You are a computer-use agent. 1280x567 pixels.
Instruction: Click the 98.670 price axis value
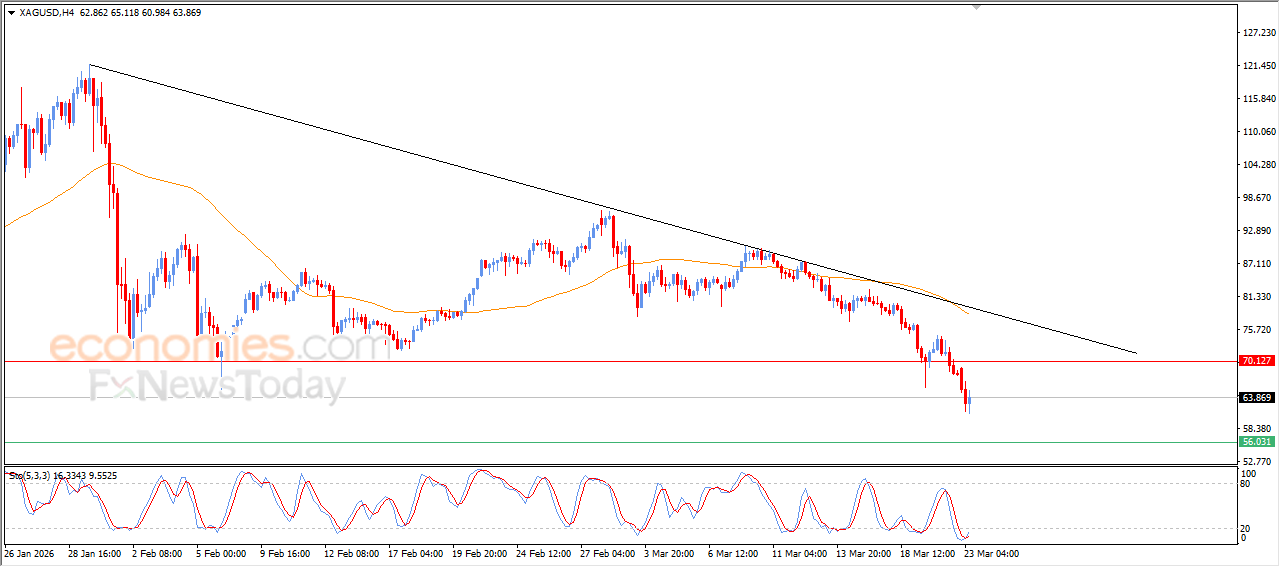click(1257, 198)
